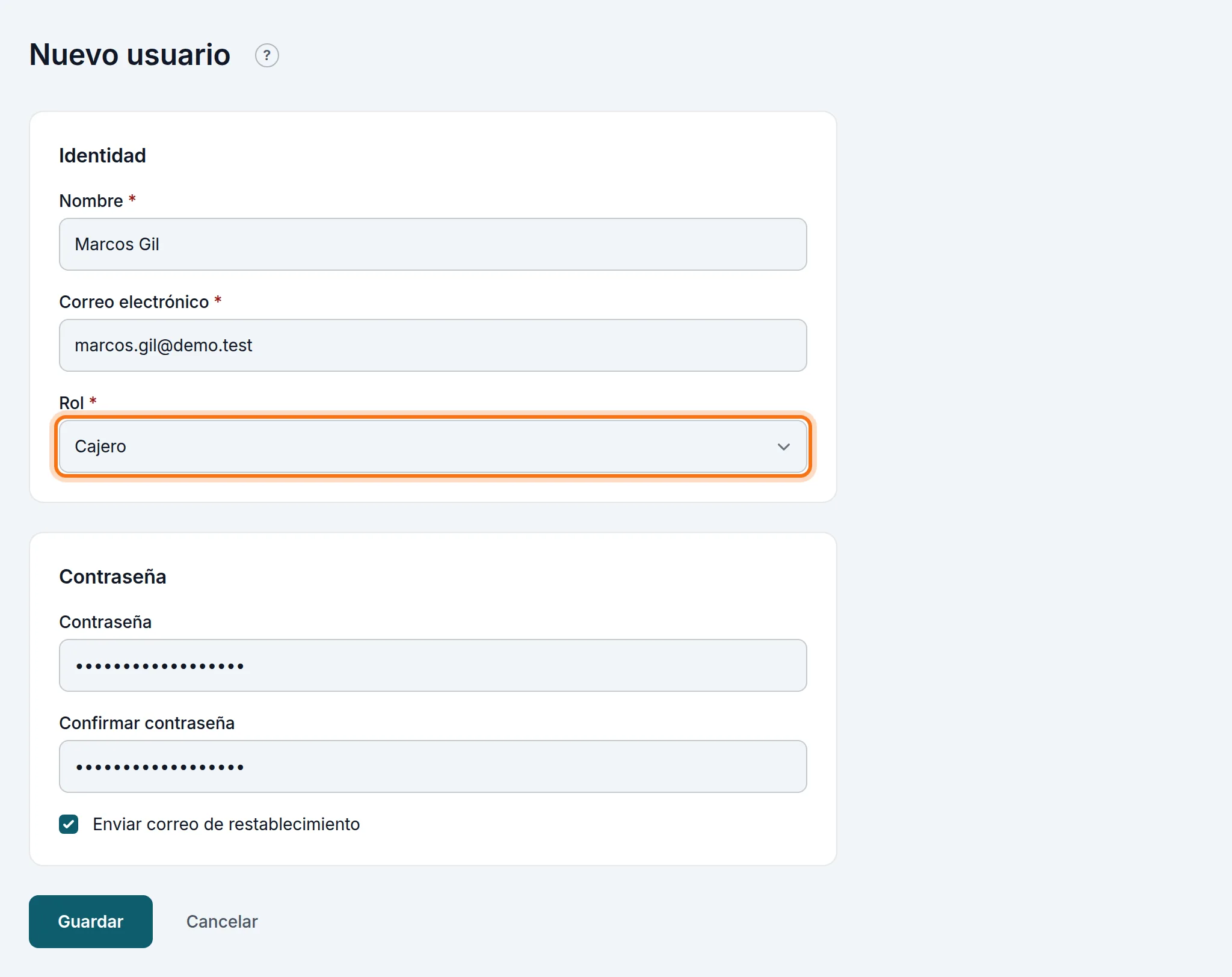This screenshot has height=977, width=1232.
Task: Click the bold Contraseña section heading
Action: click(112, 577)
